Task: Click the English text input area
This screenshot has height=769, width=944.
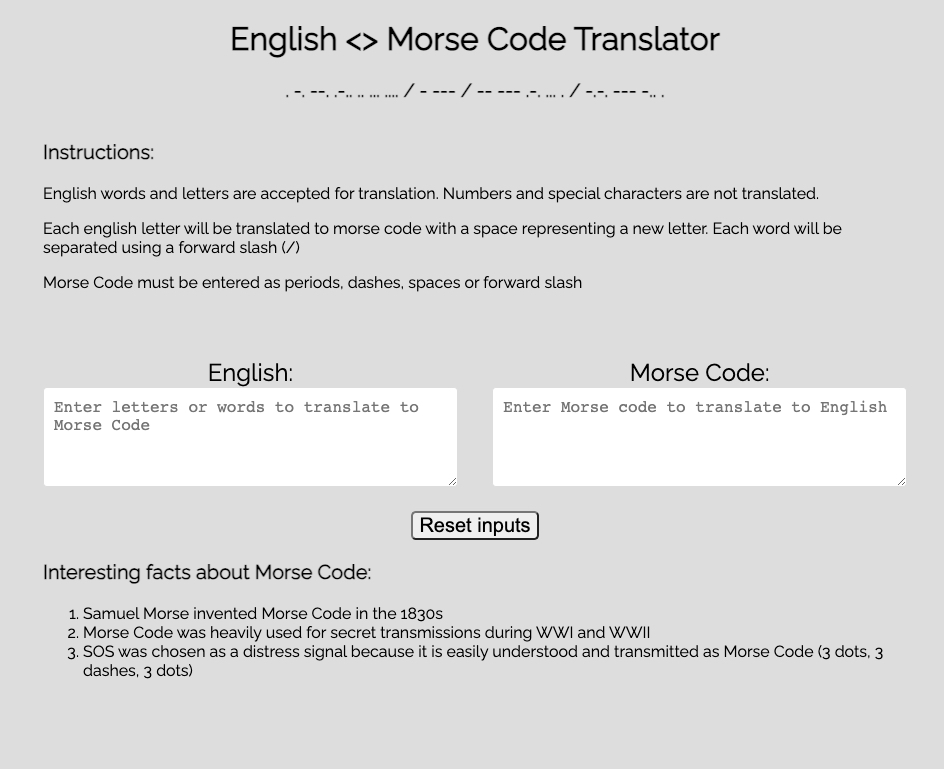Action: (250, 437)
